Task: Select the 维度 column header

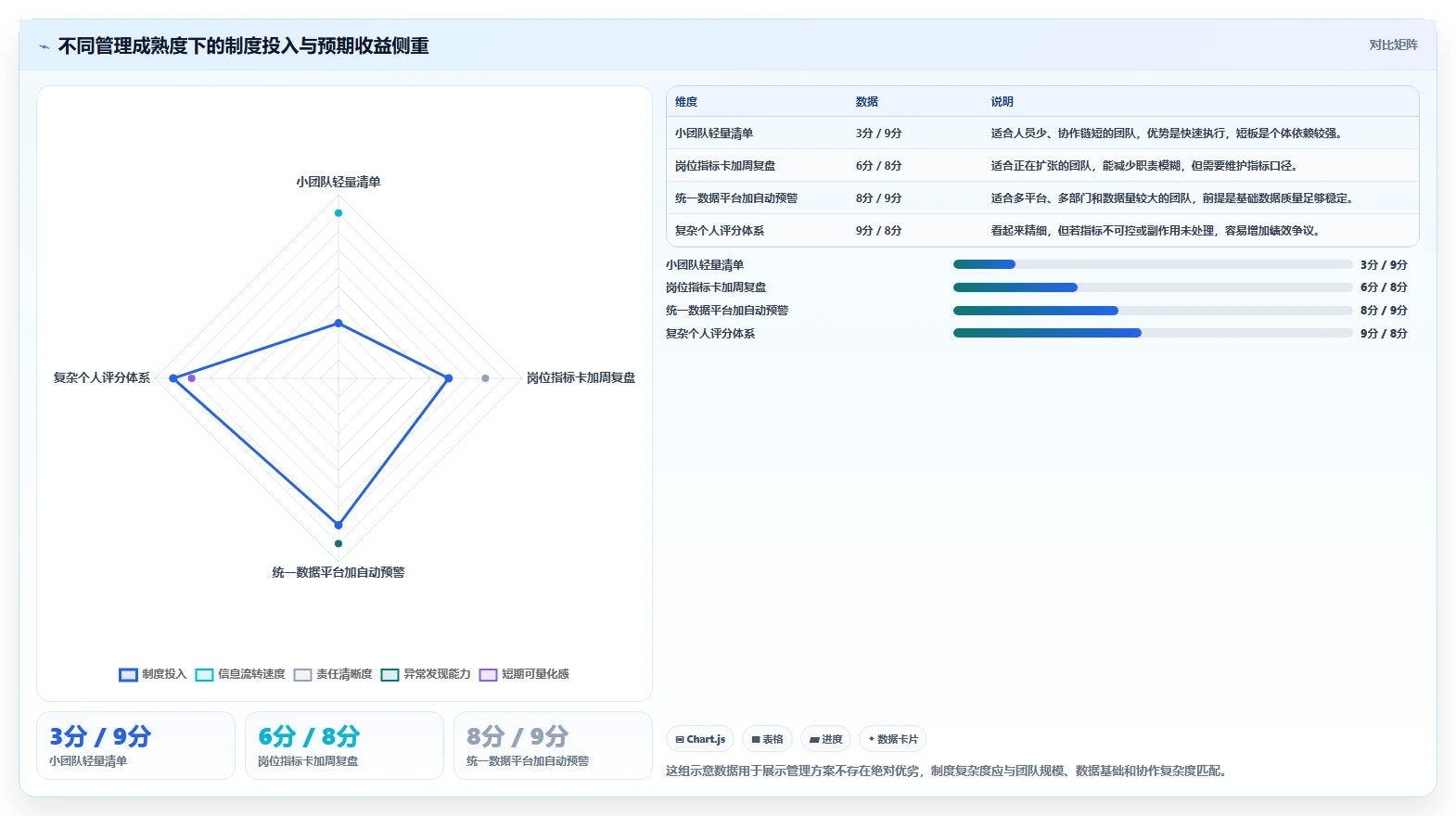Action: [x=686, y=102]
